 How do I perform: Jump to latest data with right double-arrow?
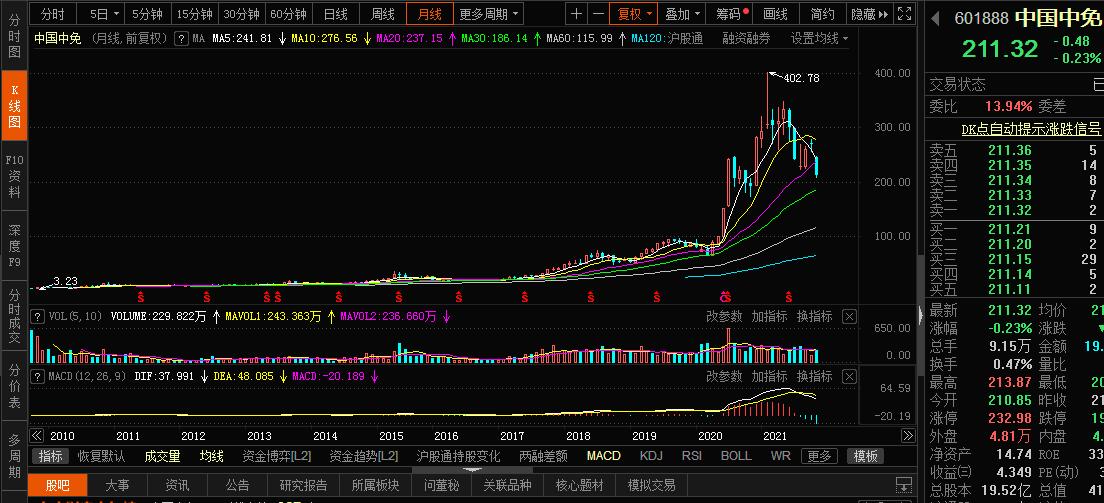[908, 436]
